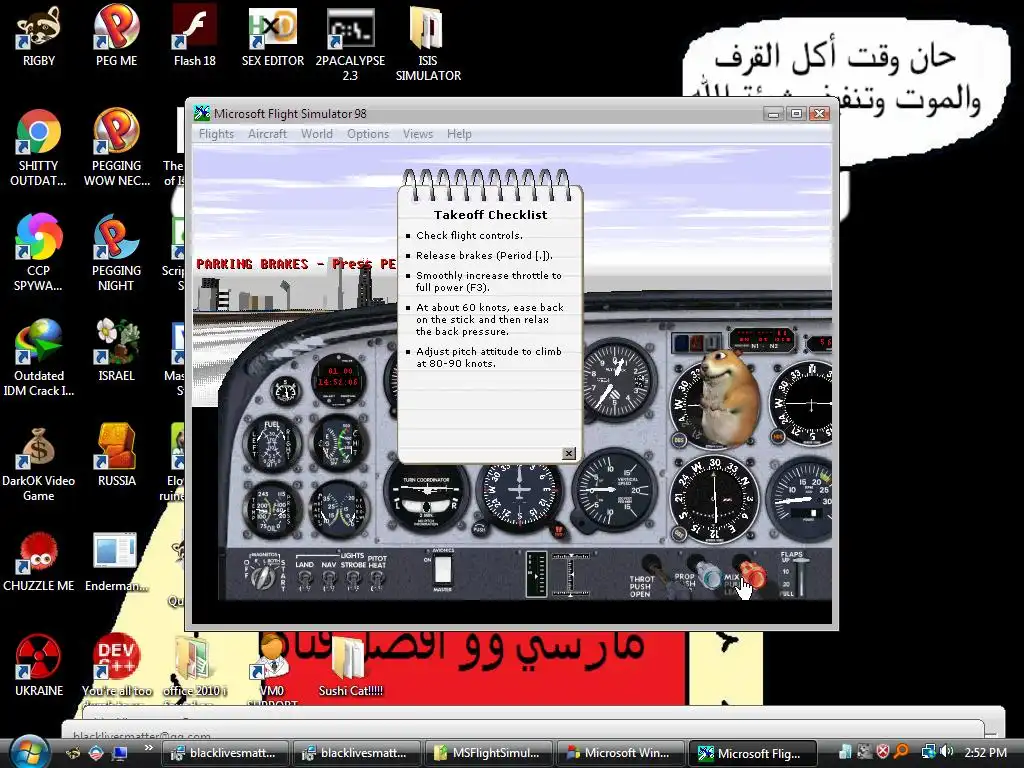Open the Outdated IDM Crack shortcut
This screenshot has height=768, width=1024.
[39, 357]
